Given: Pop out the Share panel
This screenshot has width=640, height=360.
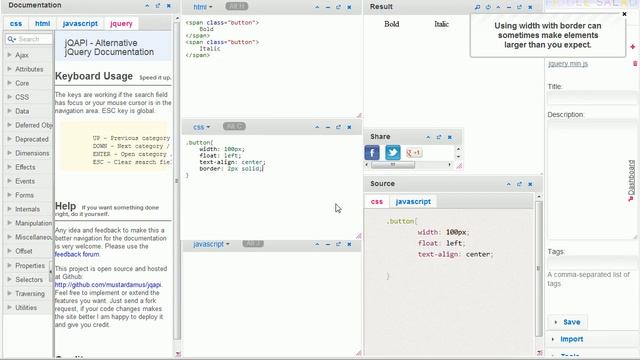Looking at the screenshot, I should tap(439, 137).
